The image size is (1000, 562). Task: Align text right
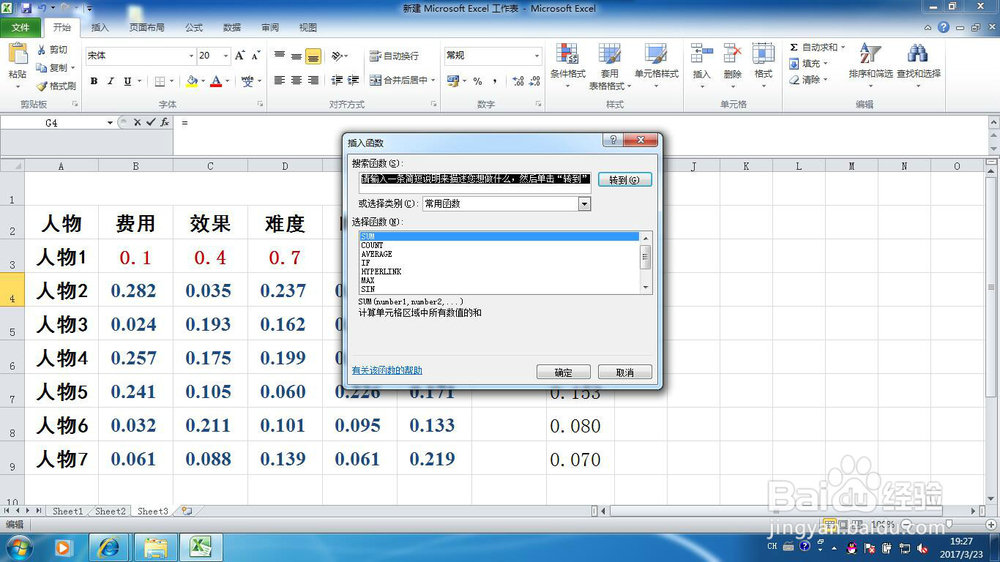point(313,80)
